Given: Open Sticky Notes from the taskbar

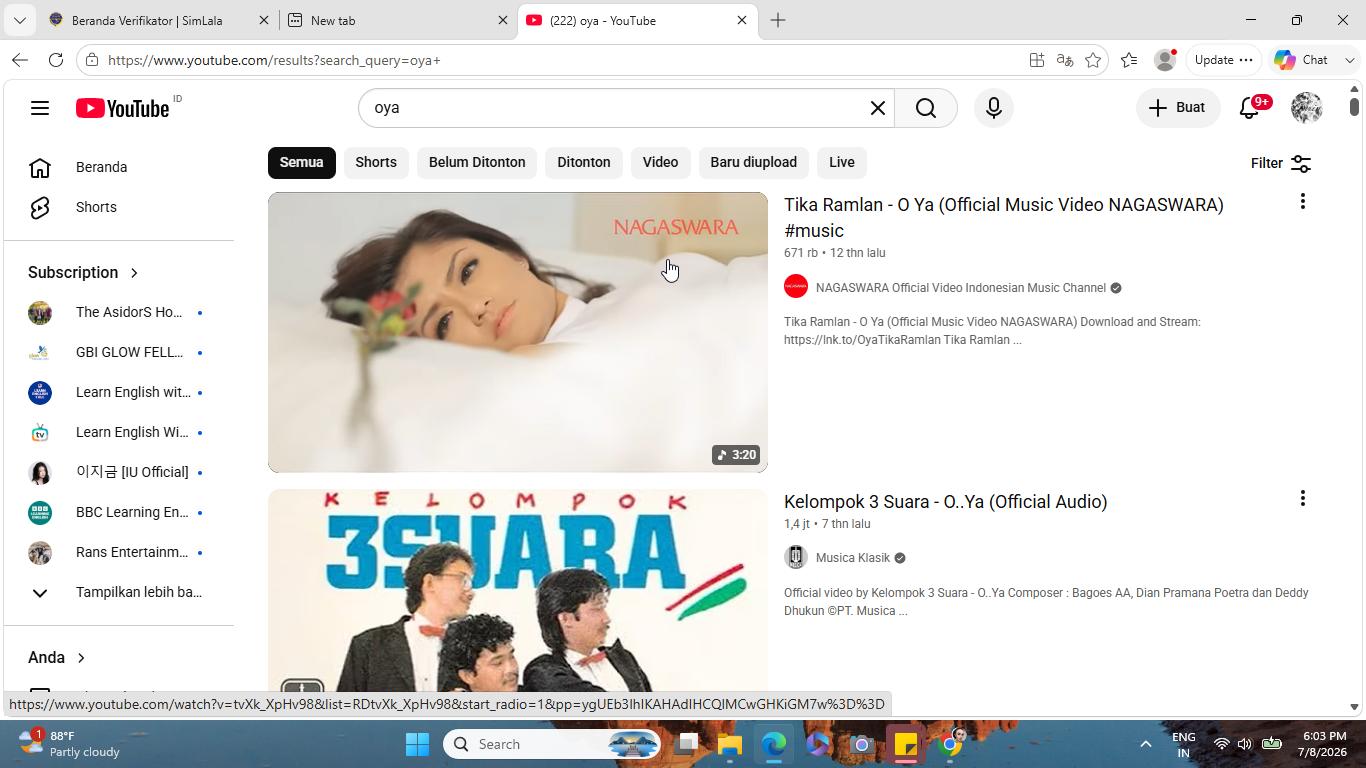Looking at the screenshot, I should coord(906,744).
